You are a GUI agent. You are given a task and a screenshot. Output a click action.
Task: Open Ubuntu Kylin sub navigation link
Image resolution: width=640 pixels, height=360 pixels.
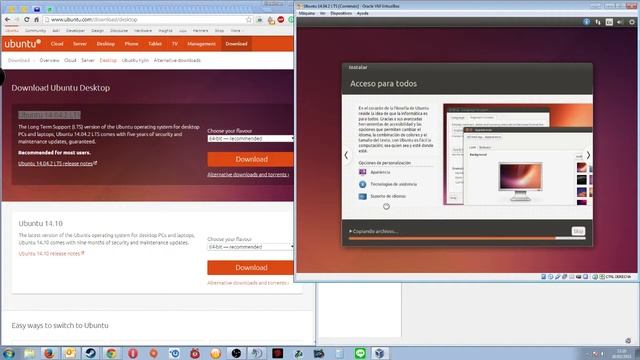[135, 60]
